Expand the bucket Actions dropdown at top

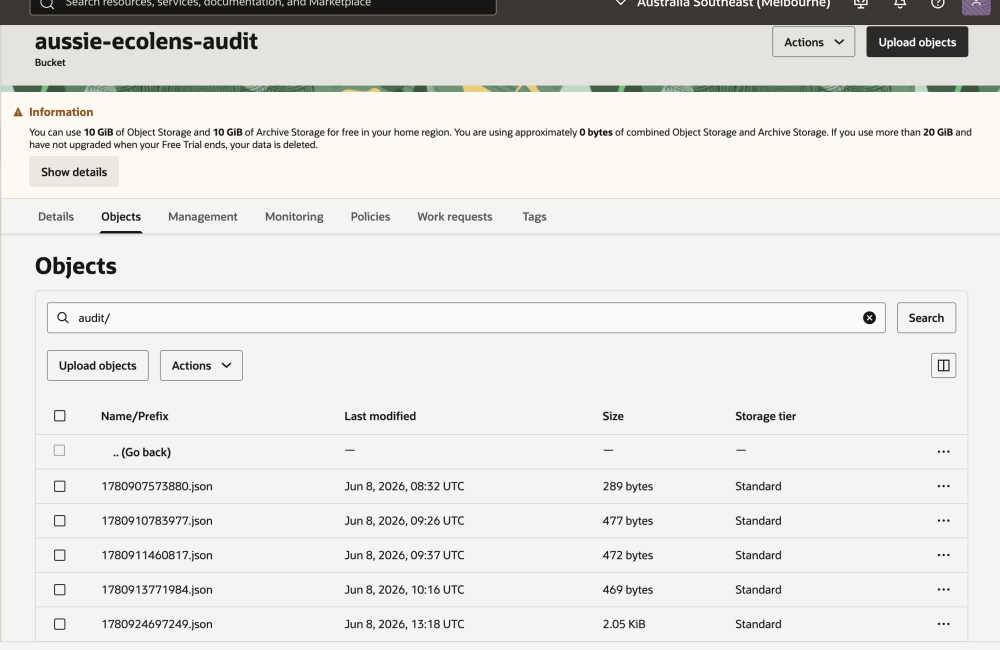click(813, 42)
